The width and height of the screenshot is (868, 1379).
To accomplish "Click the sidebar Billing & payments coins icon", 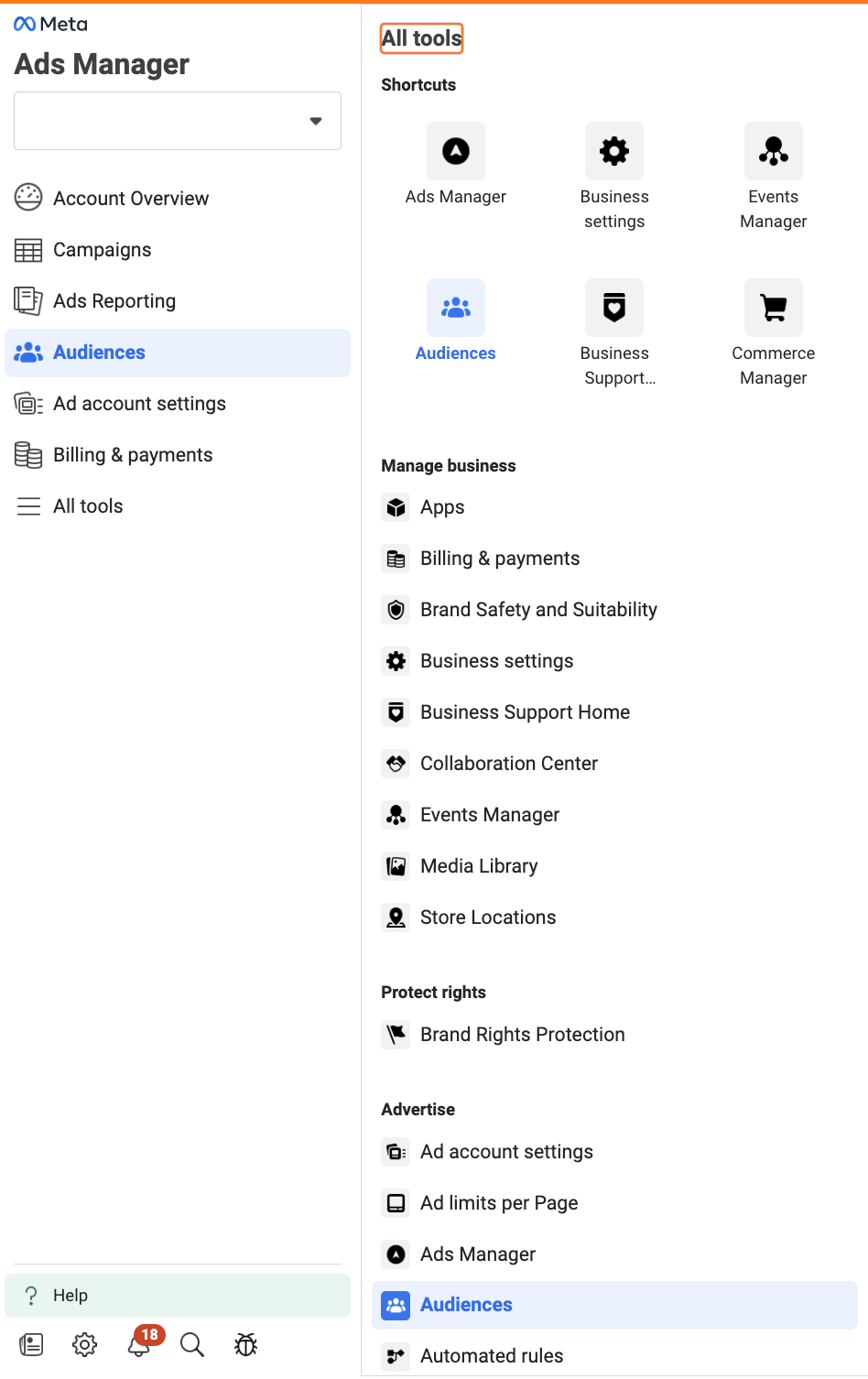I will click(28, 455).
